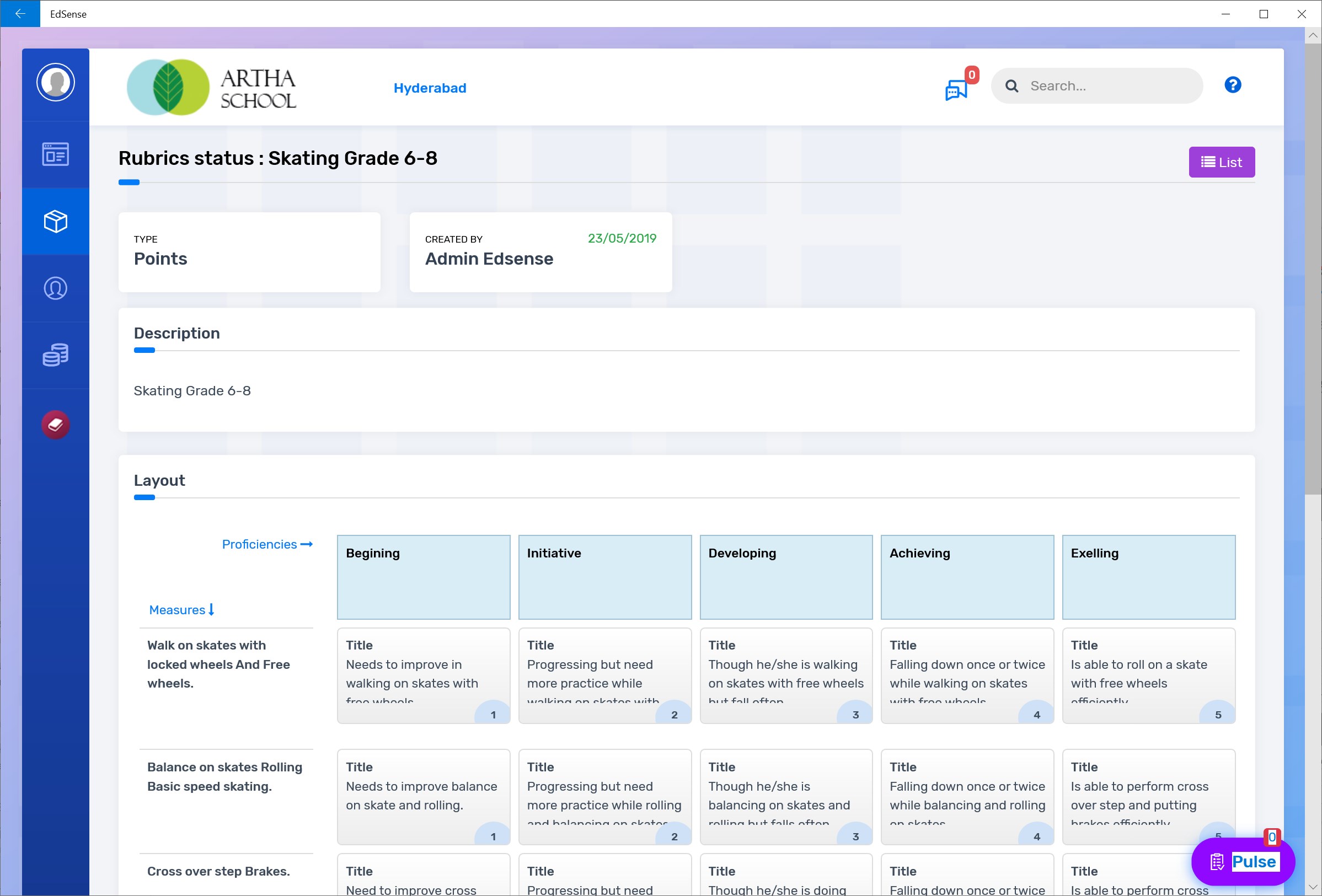Open the chat messages icon

click(956, 89)
